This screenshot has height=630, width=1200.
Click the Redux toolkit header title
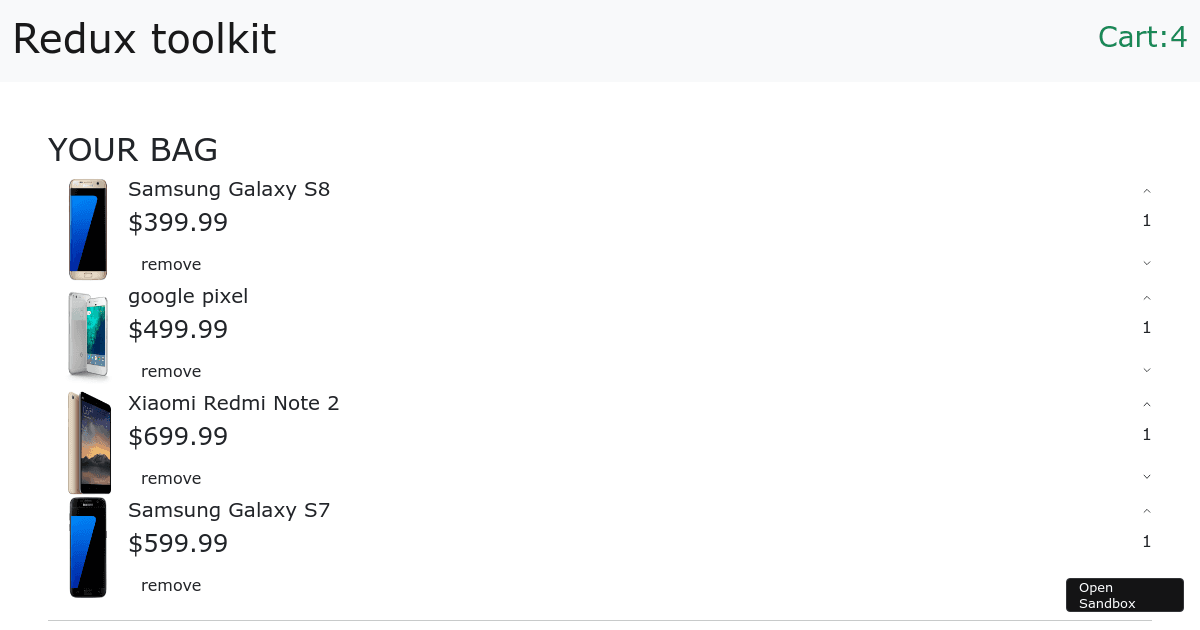tap(144, 39)
